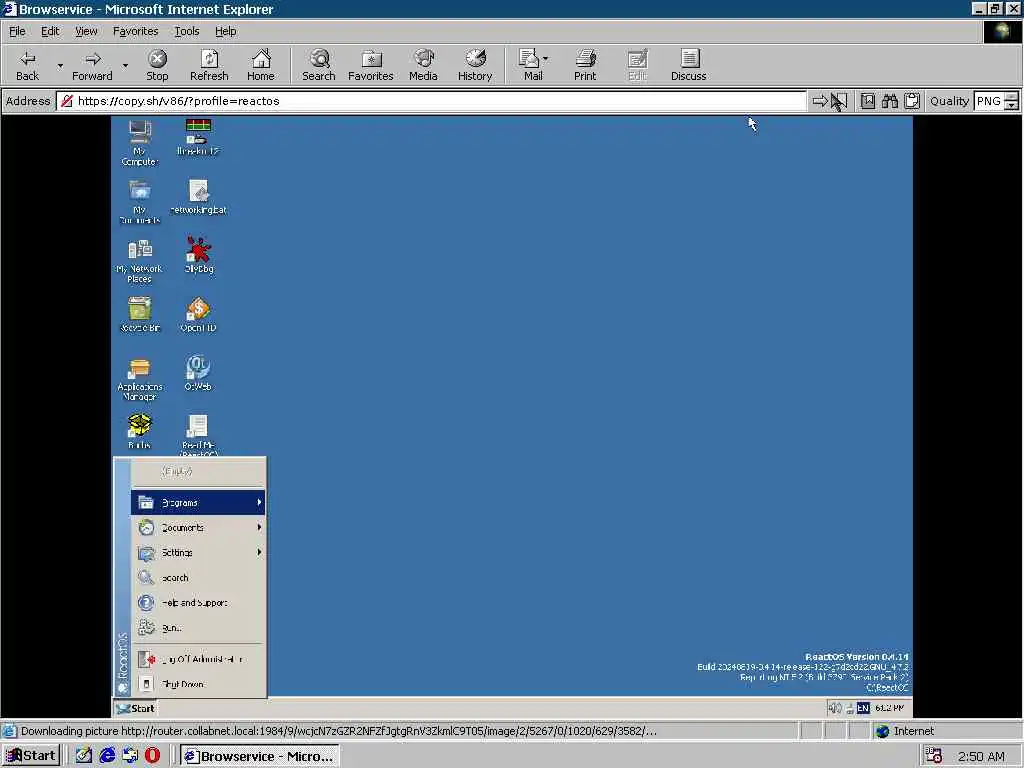The width and height of the screenshot is (1024, 768).
Task: Click the Discuss toolbar button
Action: [x=688, y=65]
